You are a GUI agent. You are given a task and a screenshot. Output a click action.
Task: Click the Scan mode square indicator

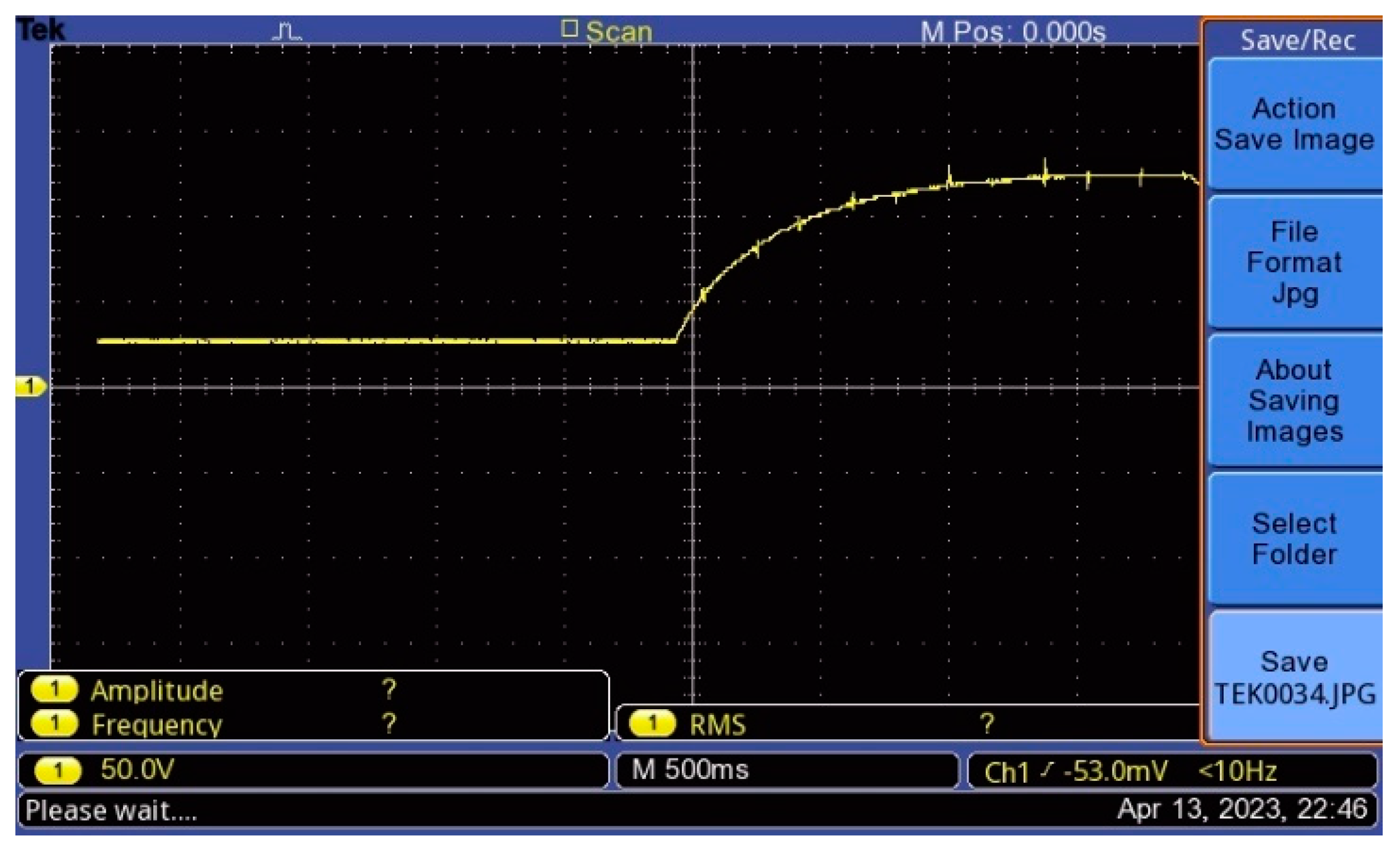(x=569, y=29)
